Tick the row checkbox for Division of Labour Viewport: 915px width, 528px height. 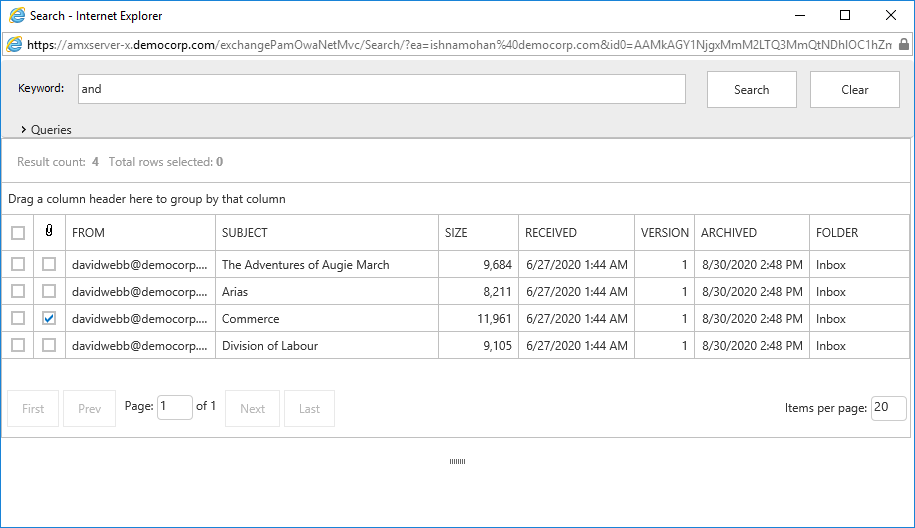(18, 346)
